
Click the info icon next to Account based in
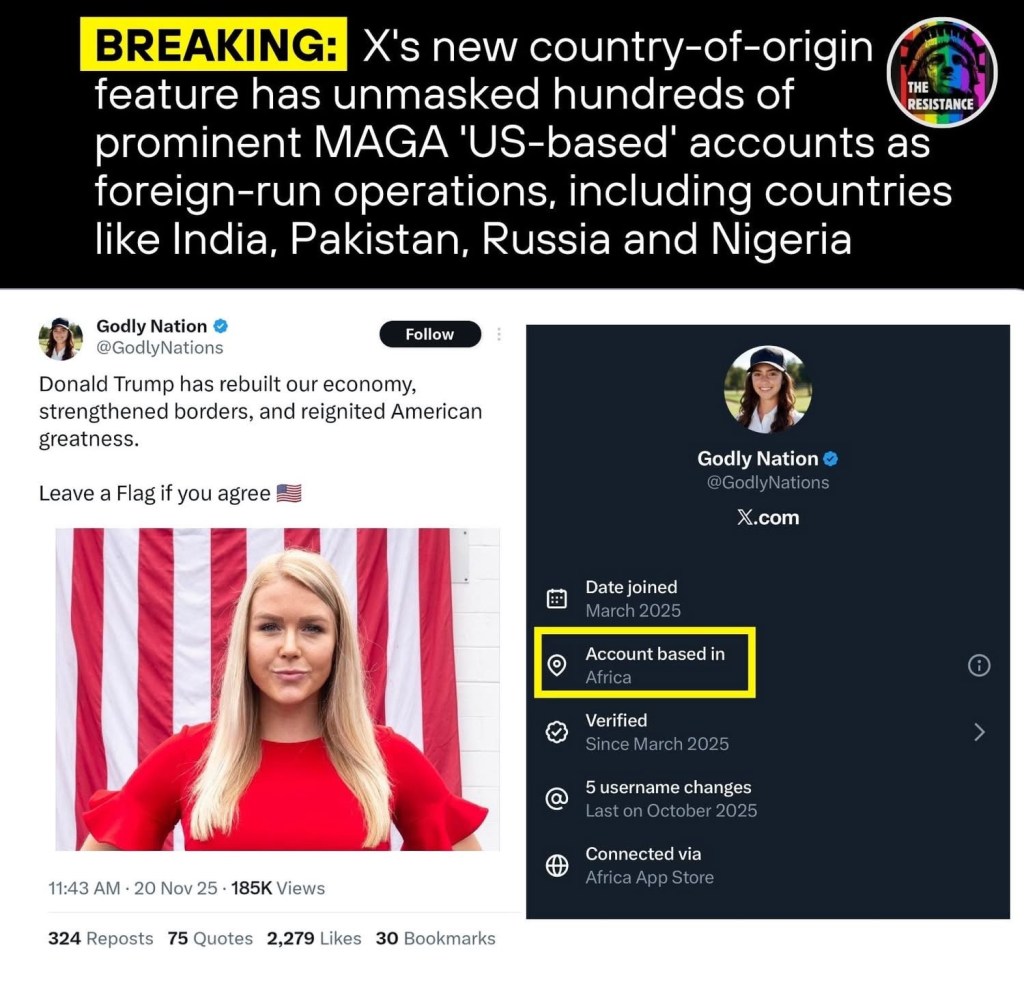pos(978,665)
